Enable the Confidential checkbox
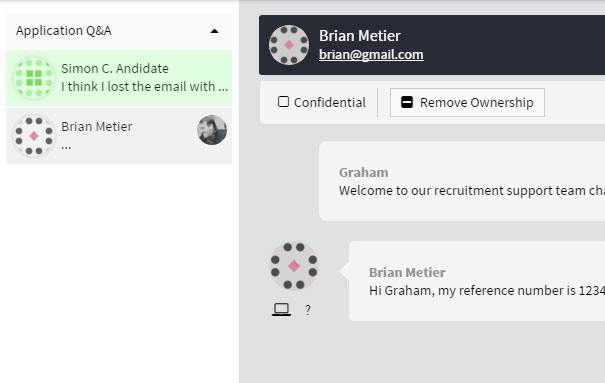This screenshot has height=383, width=605. [x=283, y=102]
